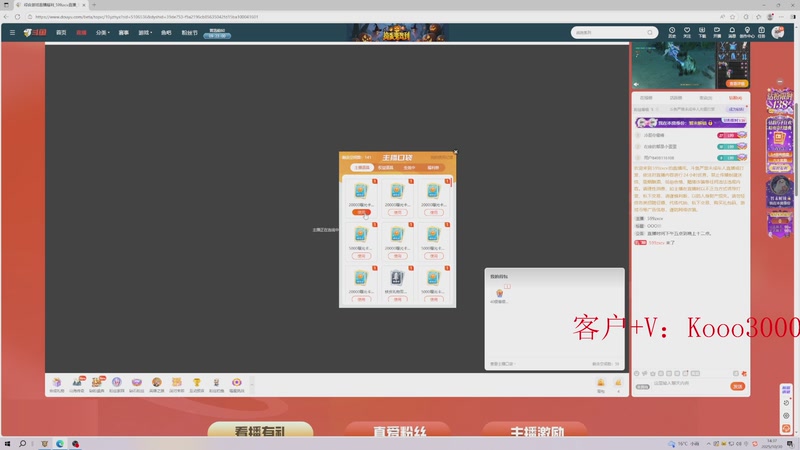Close the 主播口袋 popup

(456, 152)
